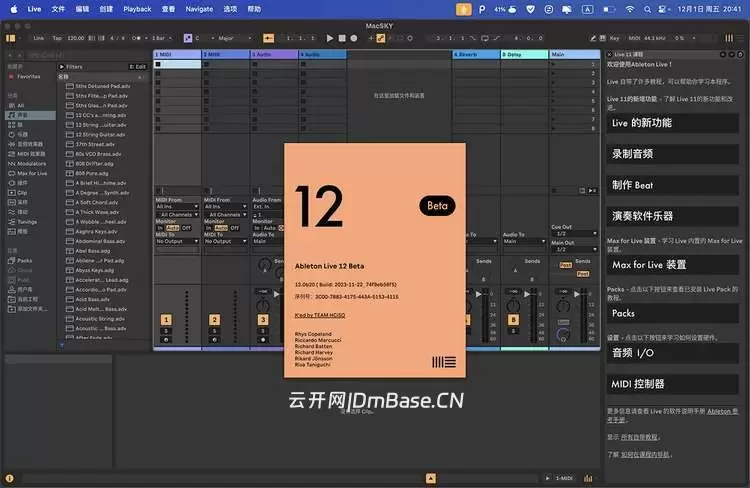Click the Stop button in the transport
750x488 pixels.
(x=342, y=38)
